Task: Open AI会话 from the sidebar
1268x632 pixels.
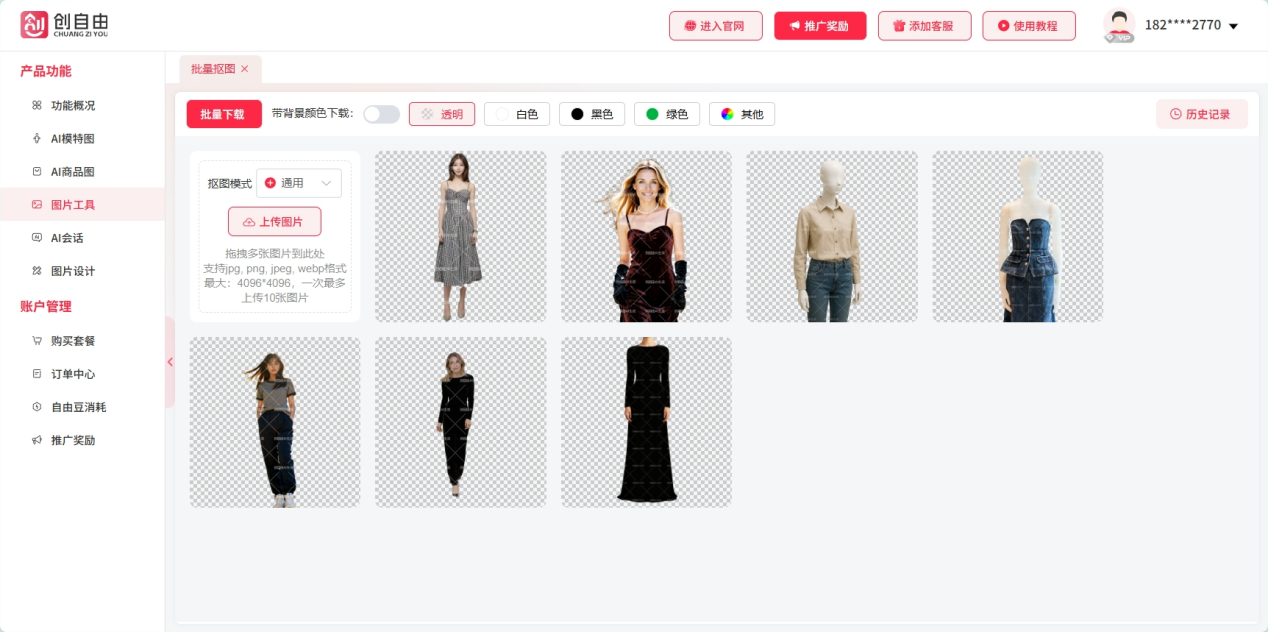Action: (x=70, y=238)
